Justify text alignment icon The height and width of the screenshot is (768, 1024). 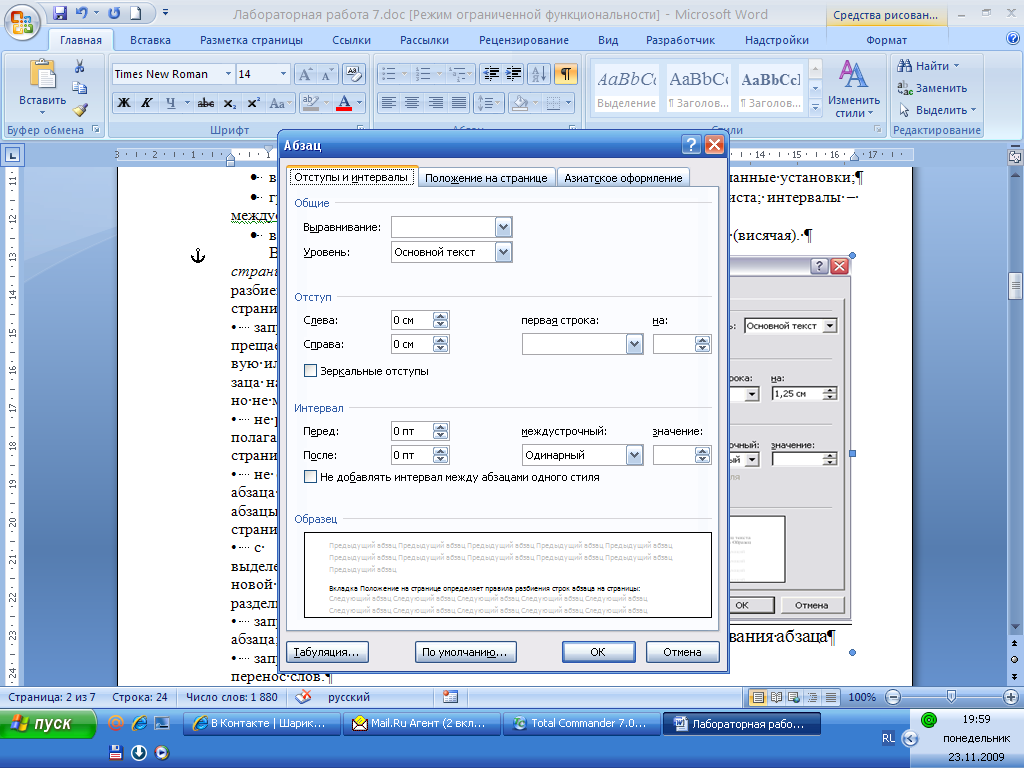point(459,103)
